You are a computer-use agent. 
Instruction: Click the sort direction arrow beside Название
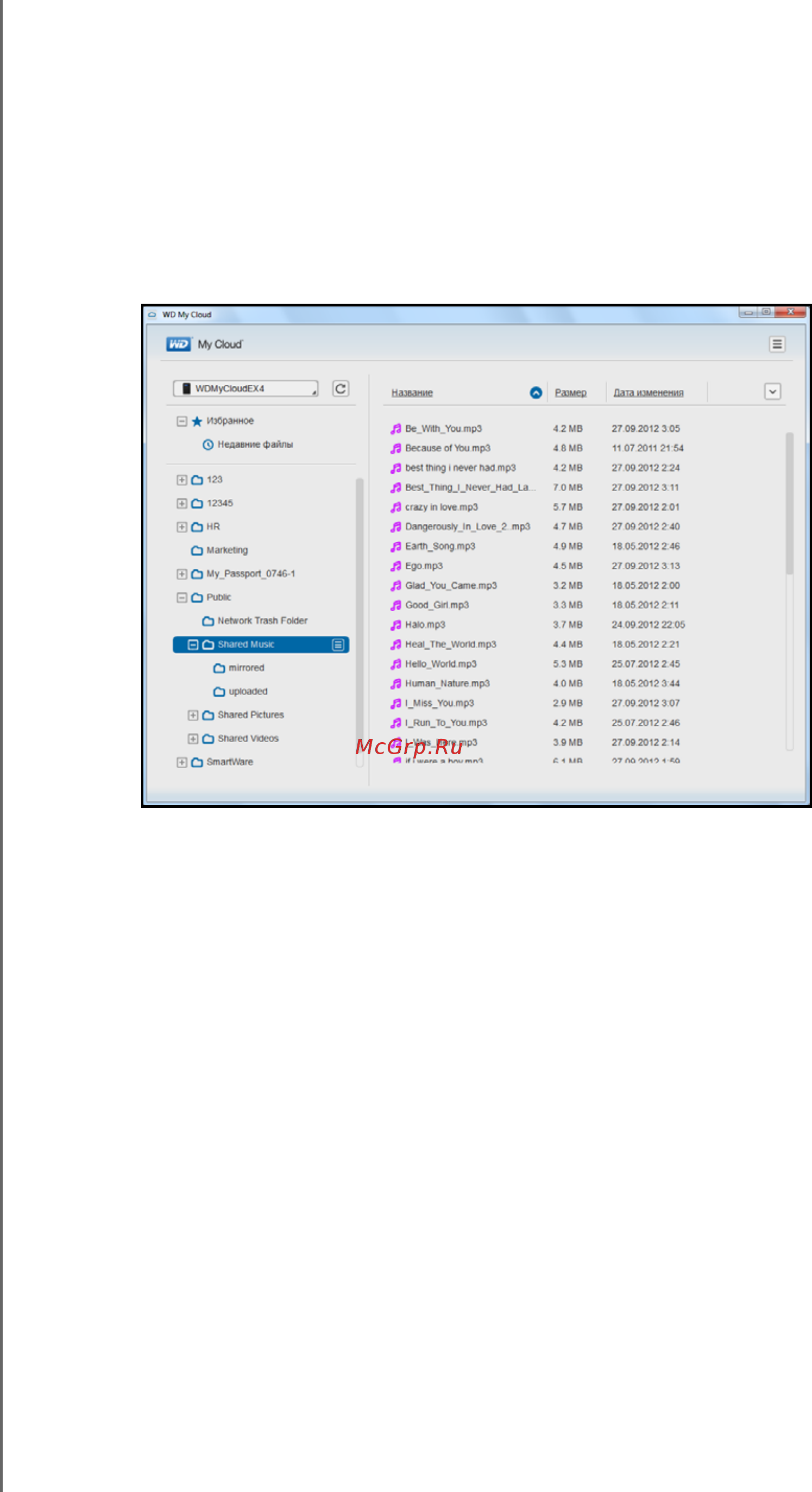coord(536,393)
